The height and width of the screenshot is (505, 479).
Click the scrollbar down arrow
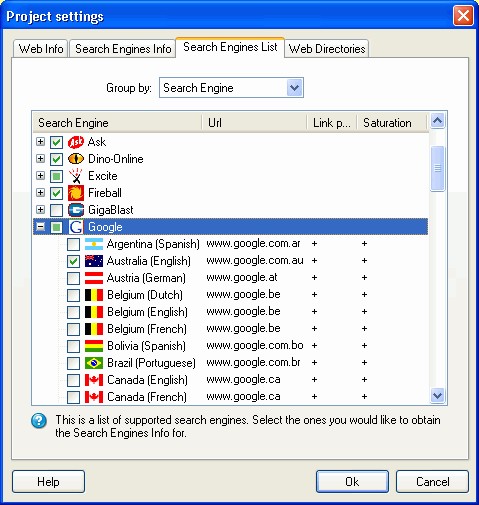(438, 396)
